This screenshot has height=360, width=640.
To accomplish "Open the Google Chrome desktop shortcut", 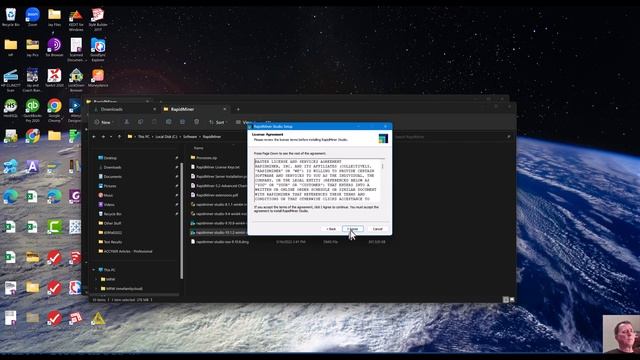I will 54,110.
